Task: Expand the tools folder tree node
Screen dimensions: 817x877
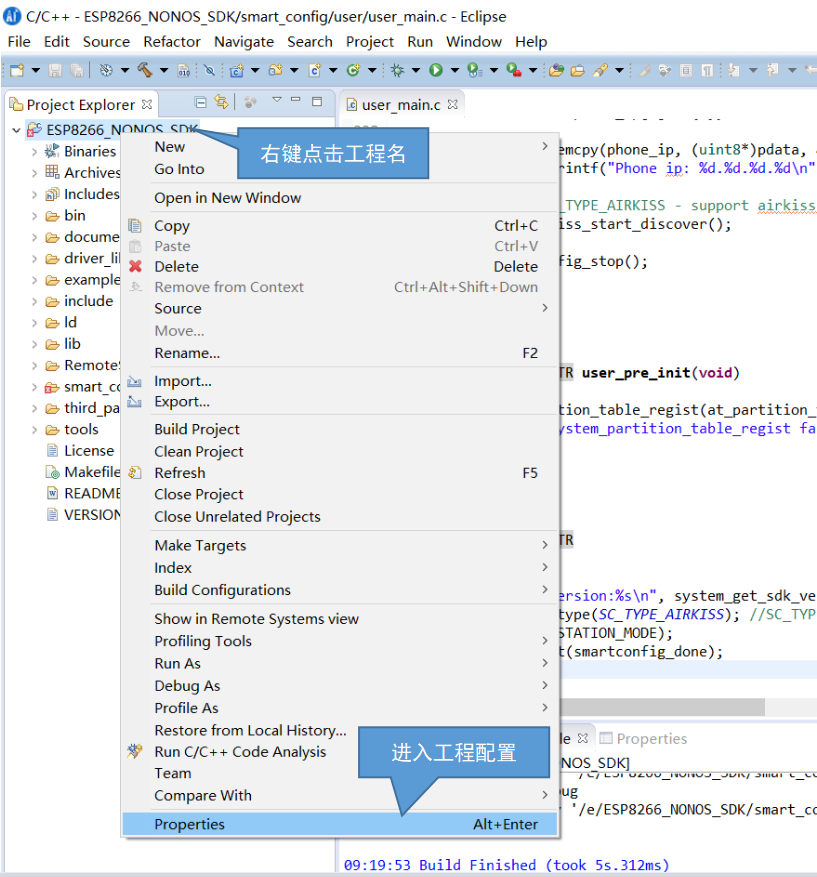Action: [x=34, y=430]
